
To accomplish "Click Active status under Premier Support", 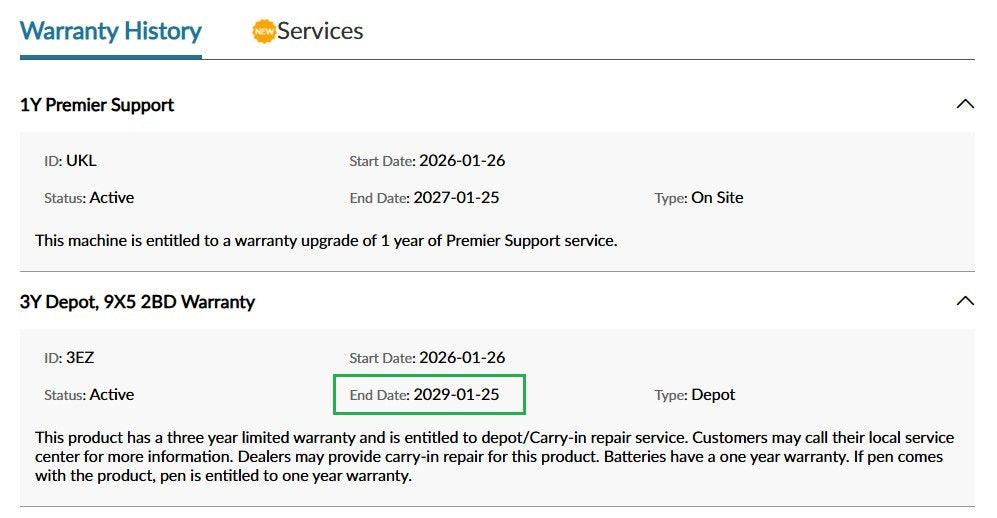I will pos(112,198).
